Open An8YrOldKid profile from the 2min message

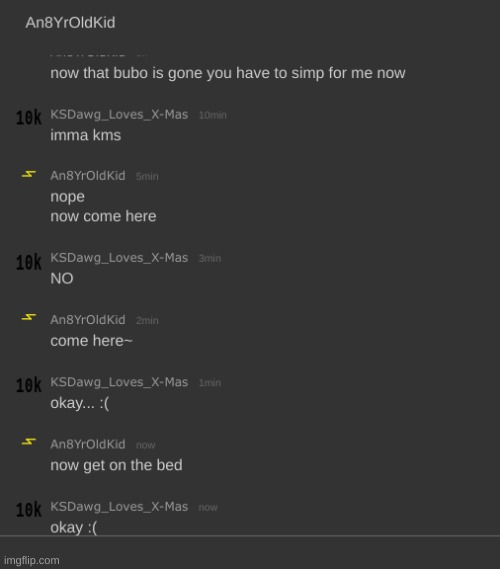click(x=88, y=320)
